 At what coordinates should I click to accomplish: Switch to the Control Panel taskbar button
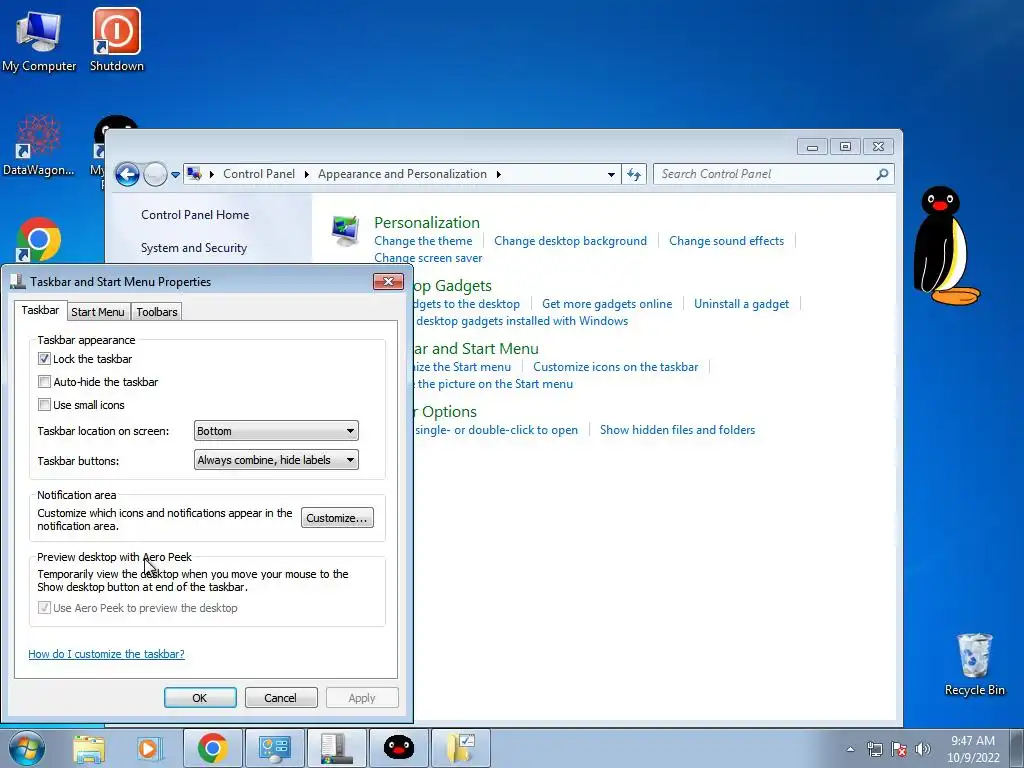[274, 748]
